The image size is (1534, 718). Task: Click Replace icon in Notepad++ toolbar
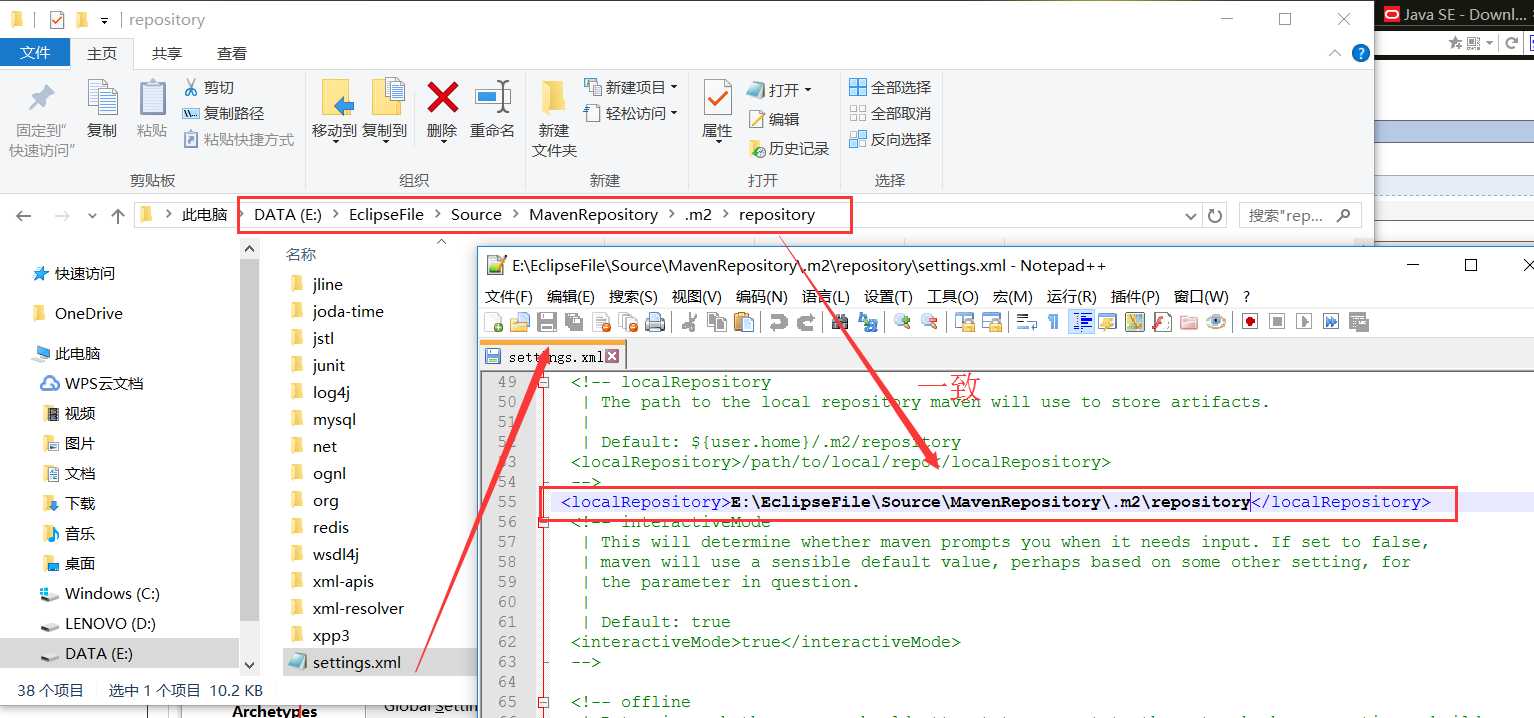click(867, 322)
